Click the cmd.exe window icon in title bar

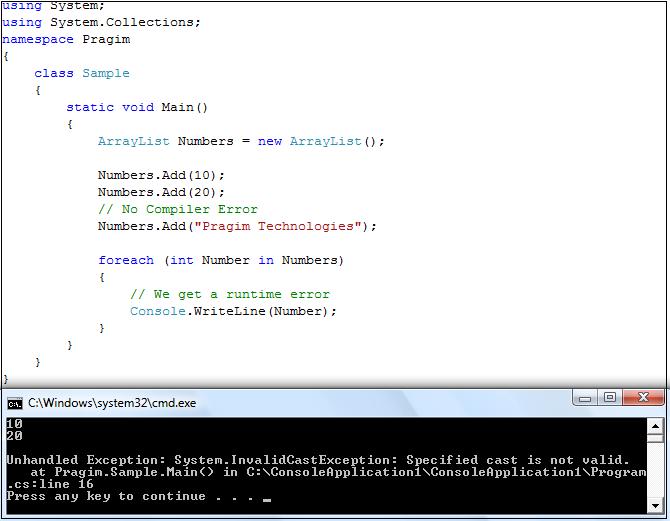click(x=15, y=403)
